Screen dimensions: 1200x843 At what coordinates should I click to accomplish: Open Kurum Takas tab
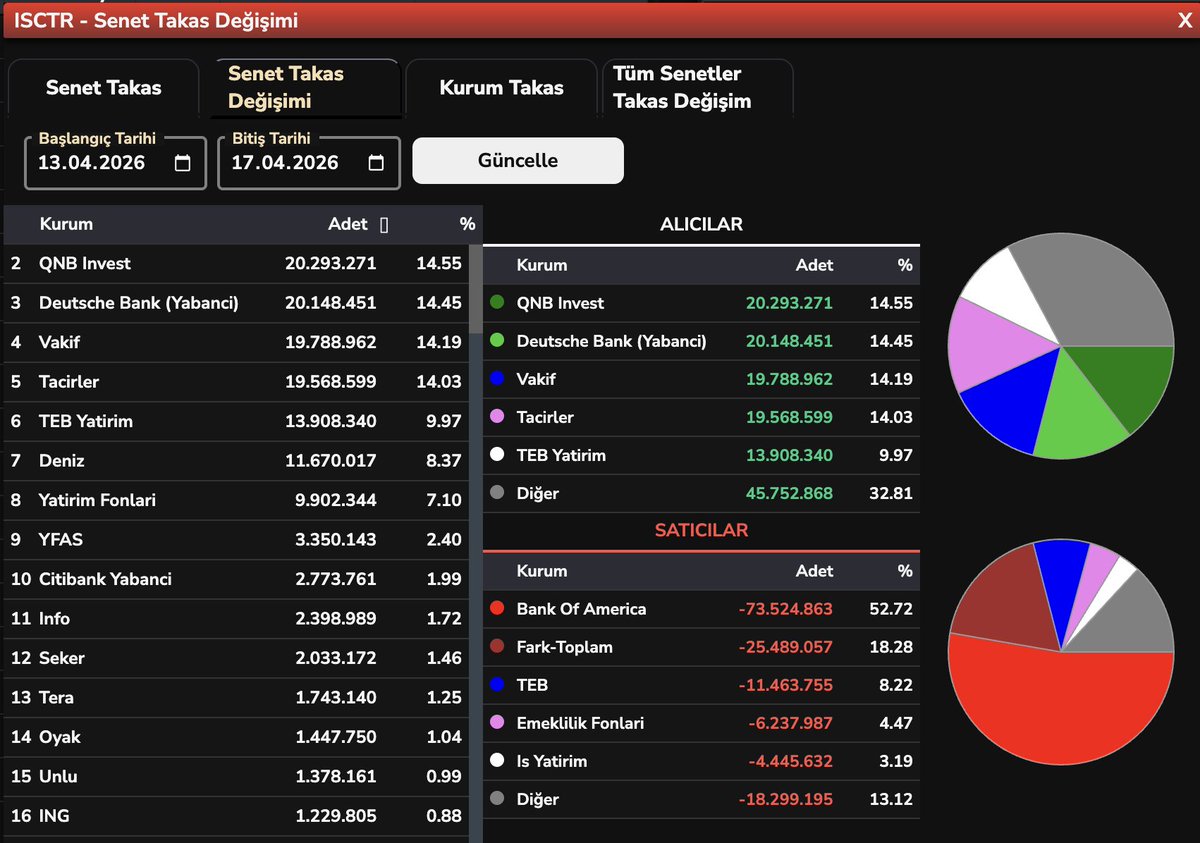501,88
